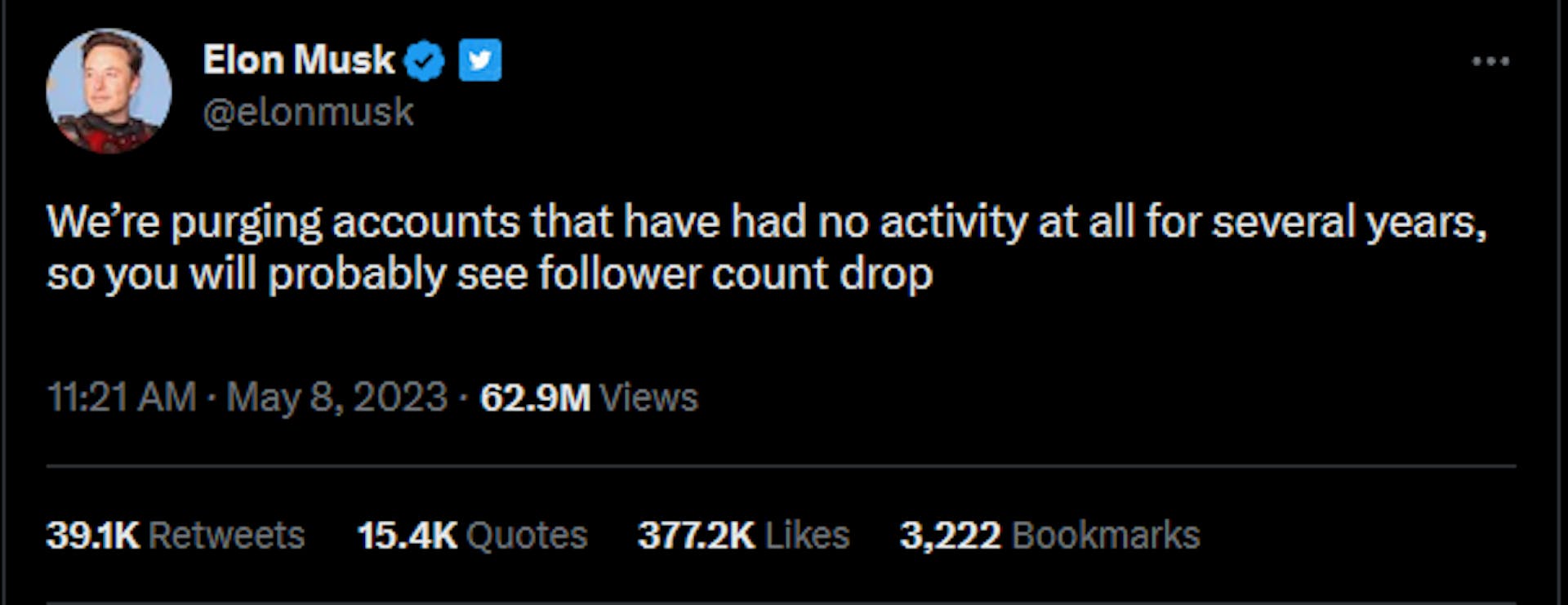
Task: Open the @elonmusk handle link
Action: click(308, 112)
